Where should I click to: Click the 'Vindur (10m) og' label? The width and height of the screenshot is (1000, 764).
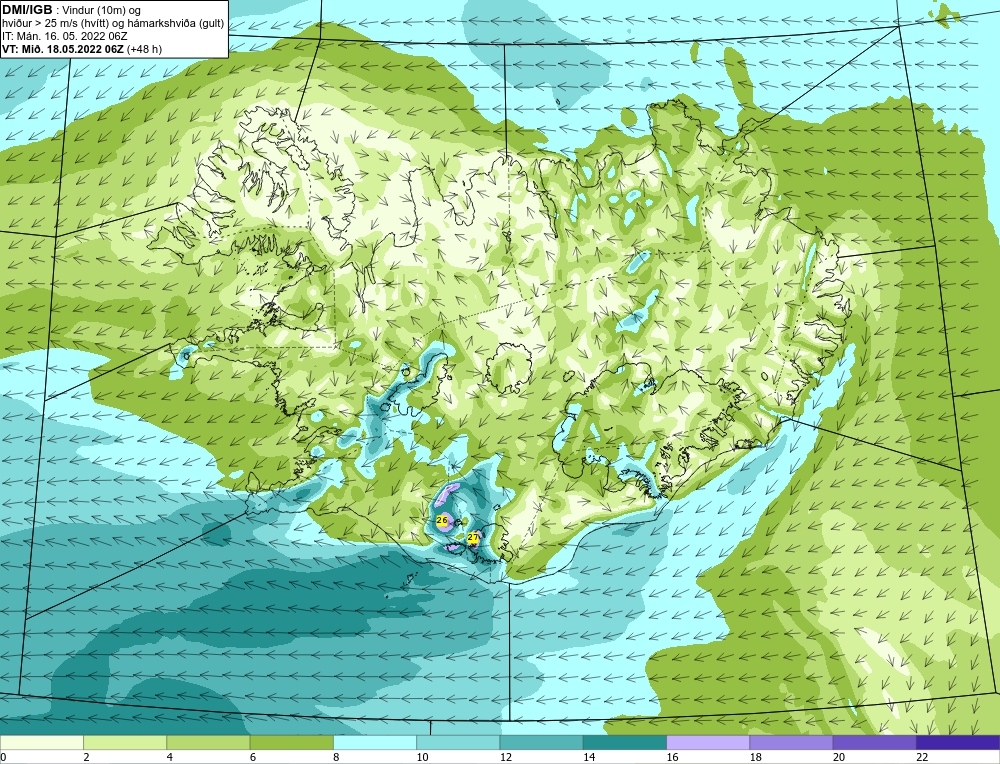tap(101, 11)
